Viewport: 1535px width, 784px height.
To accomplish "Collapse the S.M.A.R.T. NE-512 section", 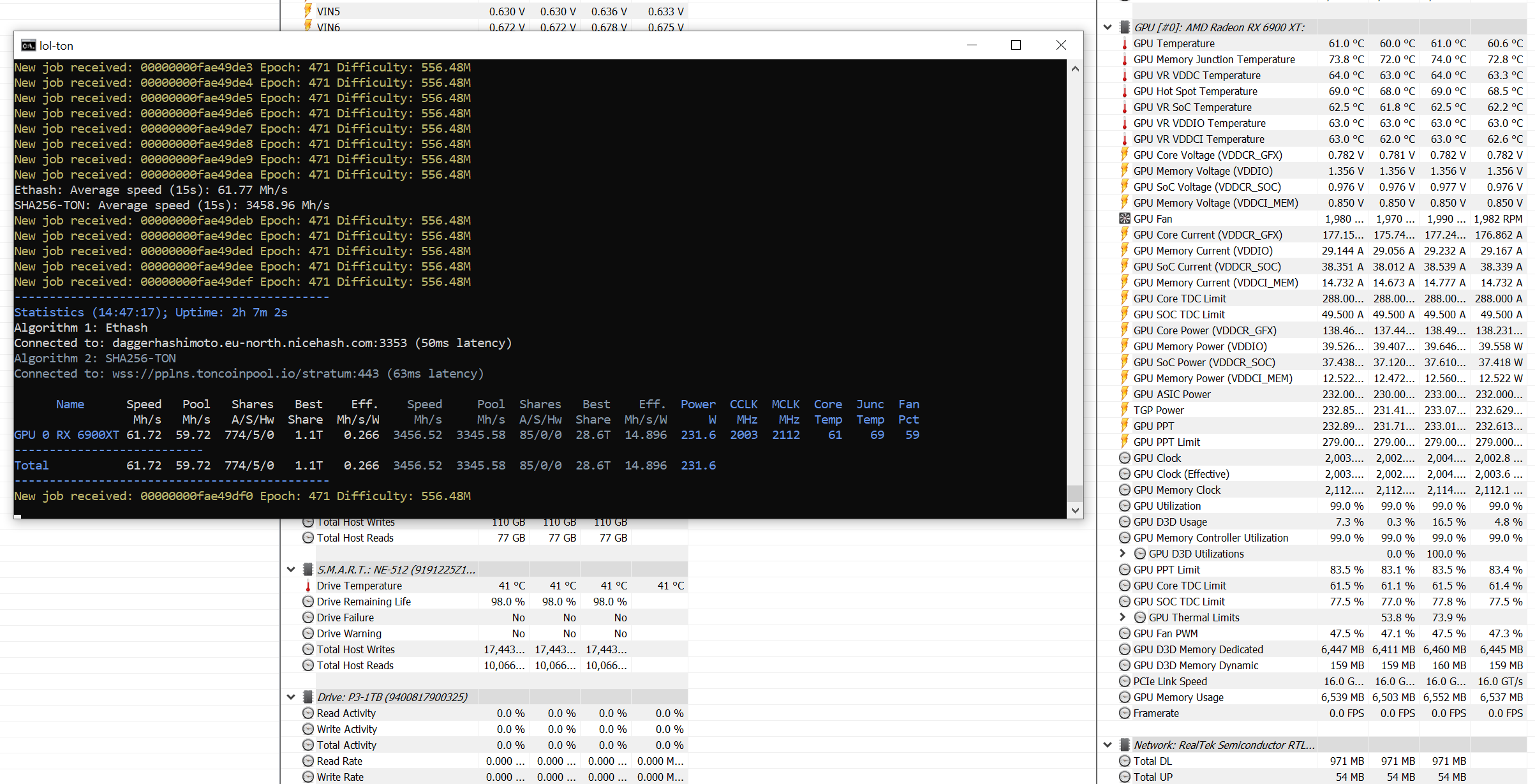I will [291, 570].
